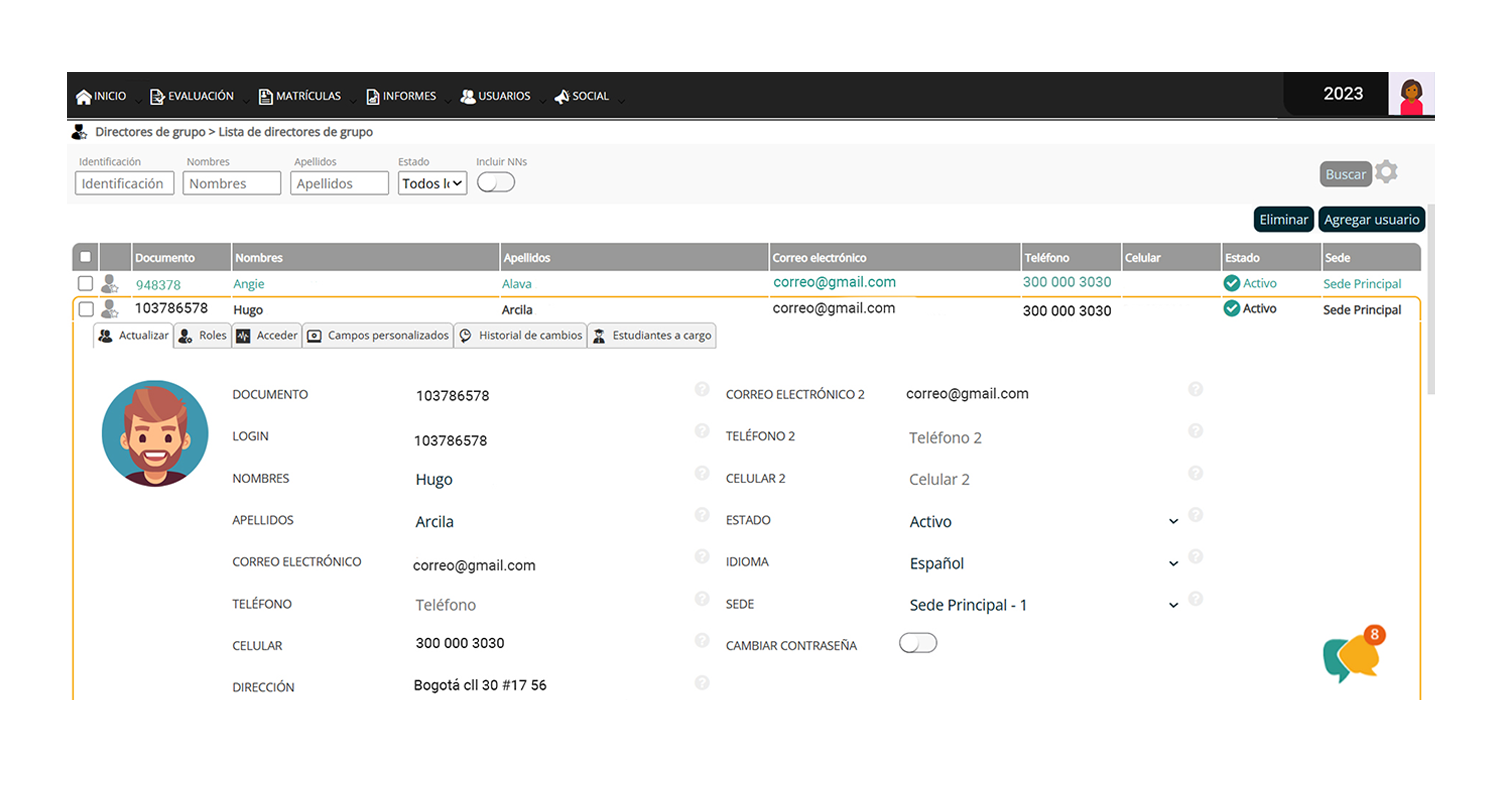Open the chat bubbles notification icon

coord(1353,655)
